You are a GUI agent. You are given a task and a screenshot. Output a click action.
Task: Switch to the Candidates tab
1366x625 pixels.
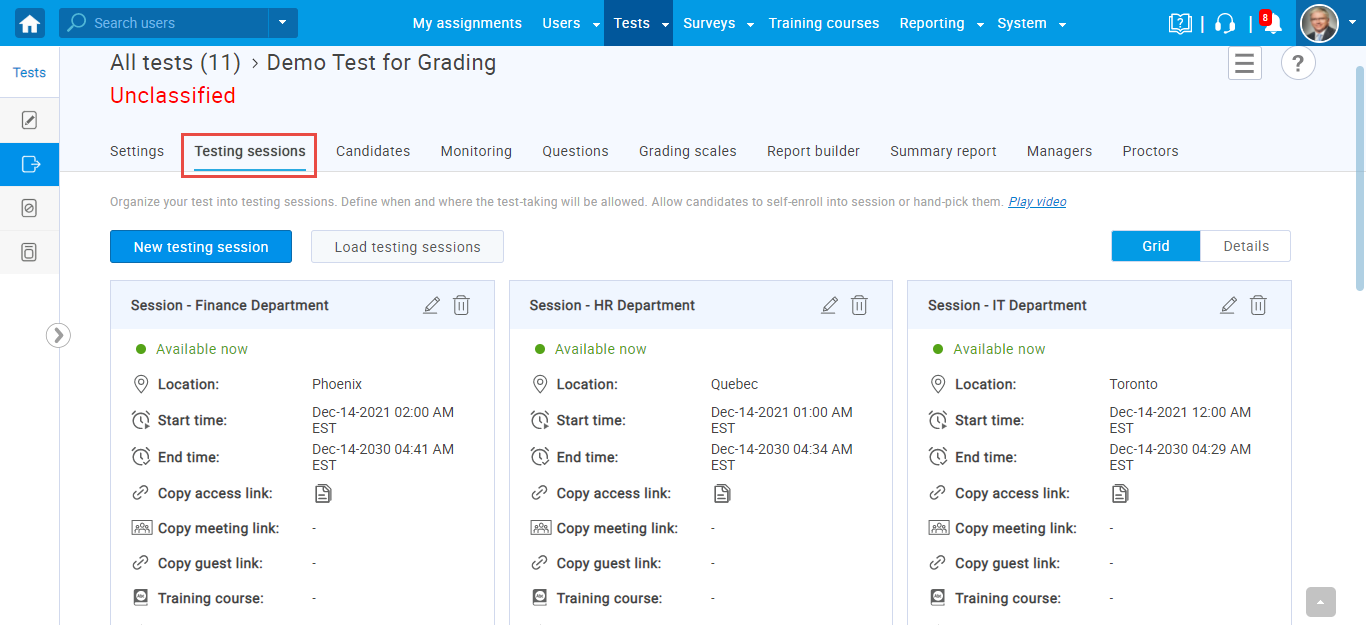pos(373,151)
